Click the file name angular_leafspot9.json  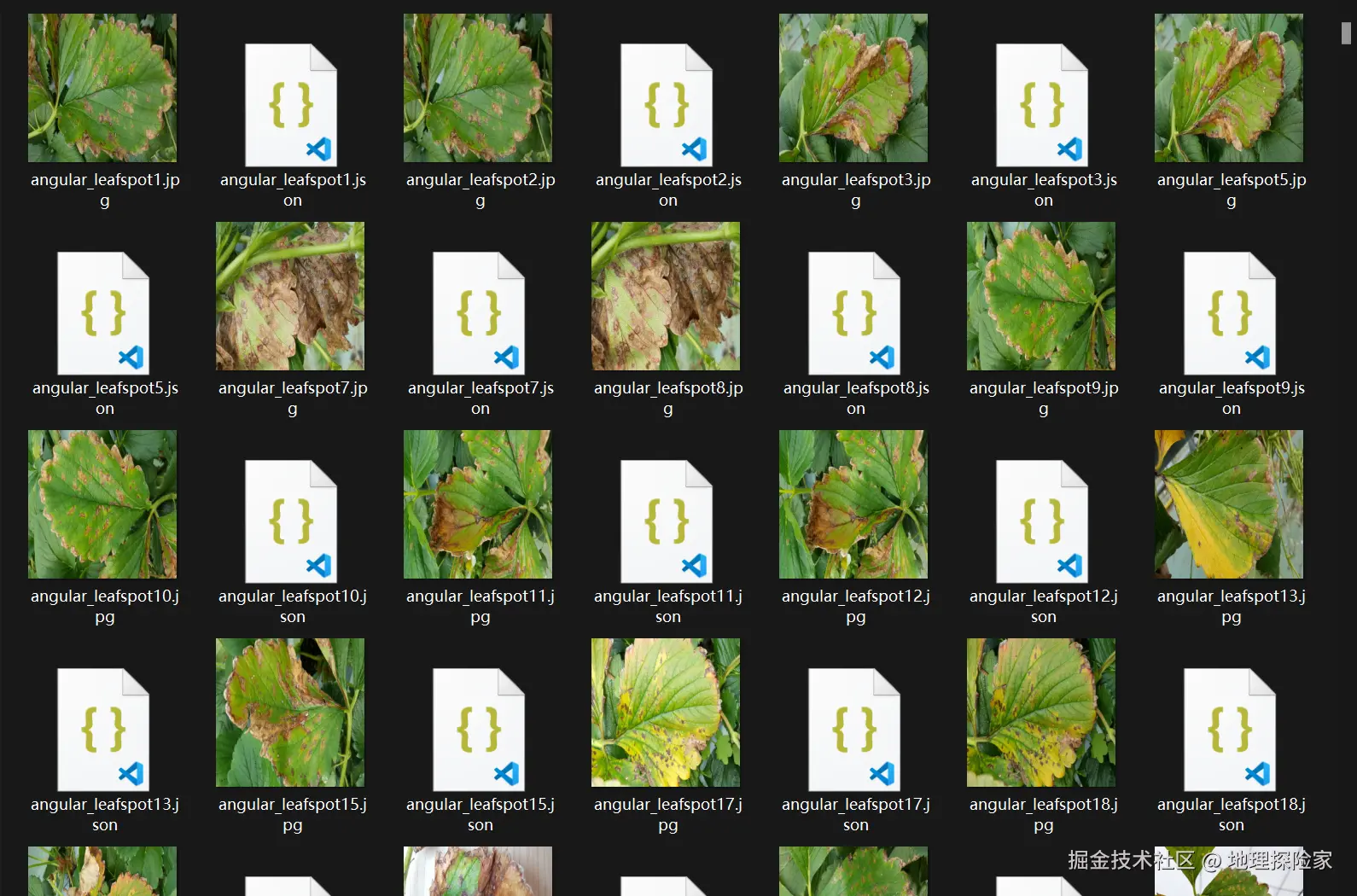(1232, 399)
